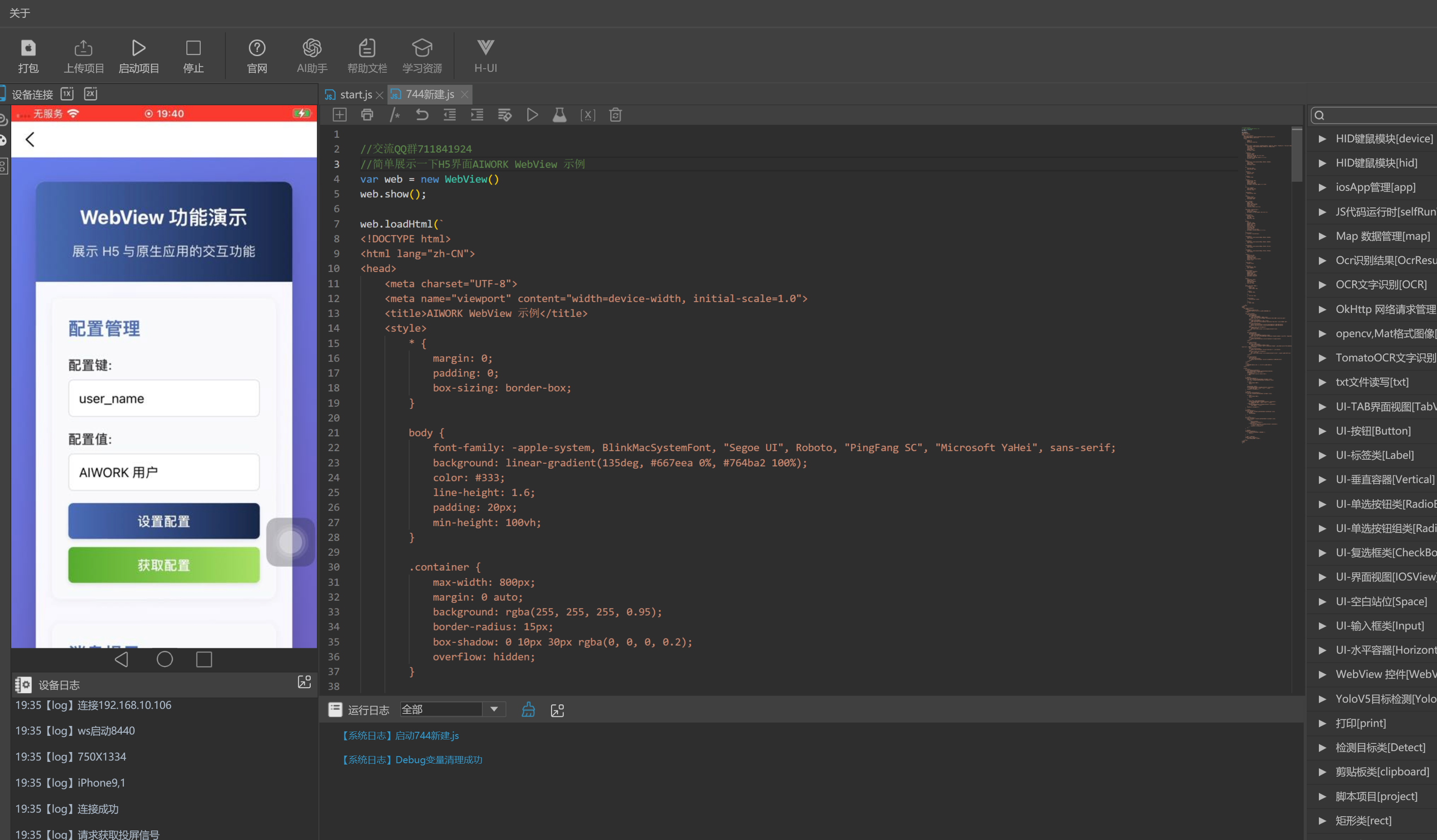Click the print icon in editor toolbar
The width and height of the screenshot is (1437, 840).
[x=367, y=114]
